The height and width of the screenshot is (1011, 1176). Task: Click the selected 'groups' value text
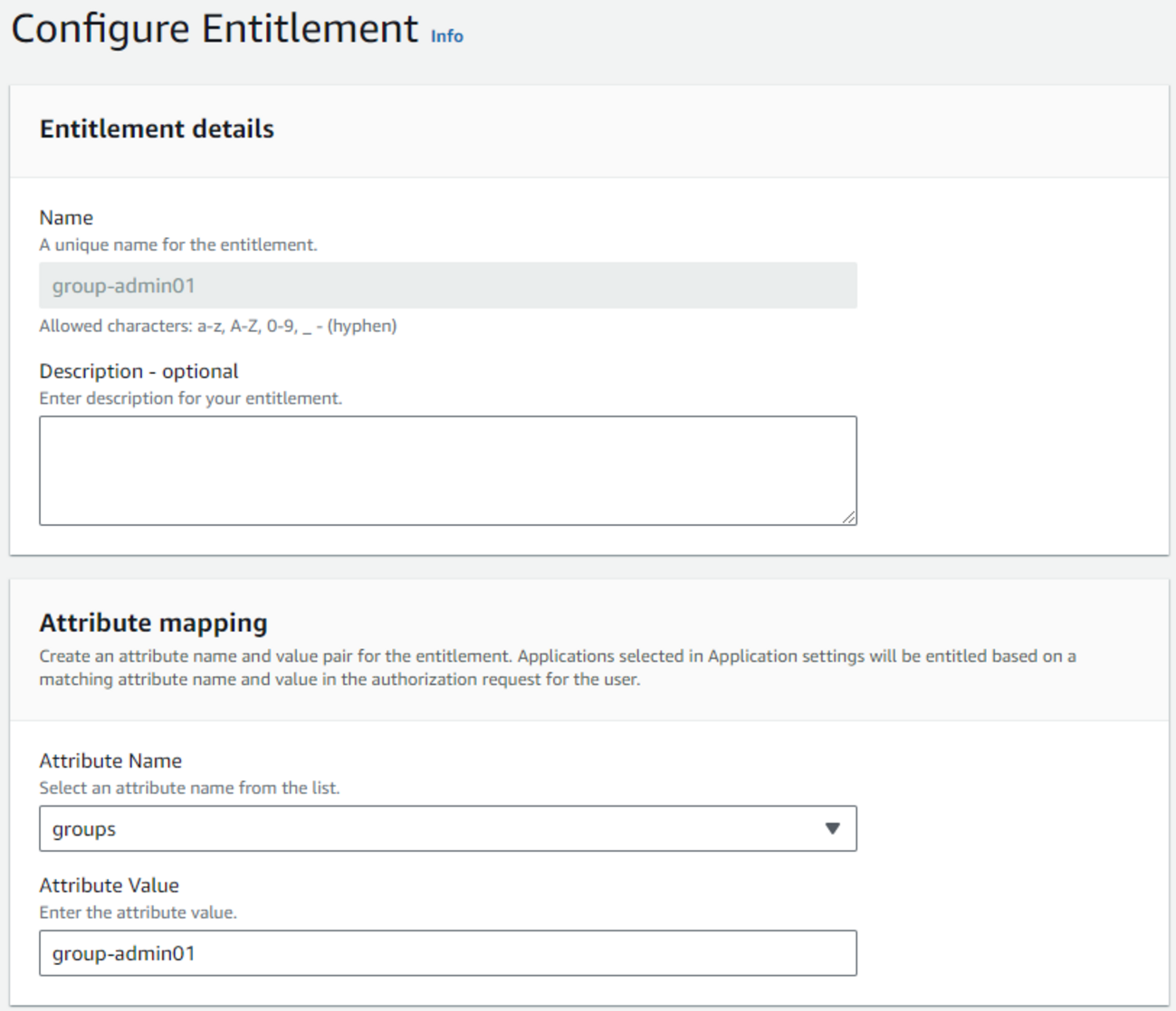coord(84,829)
